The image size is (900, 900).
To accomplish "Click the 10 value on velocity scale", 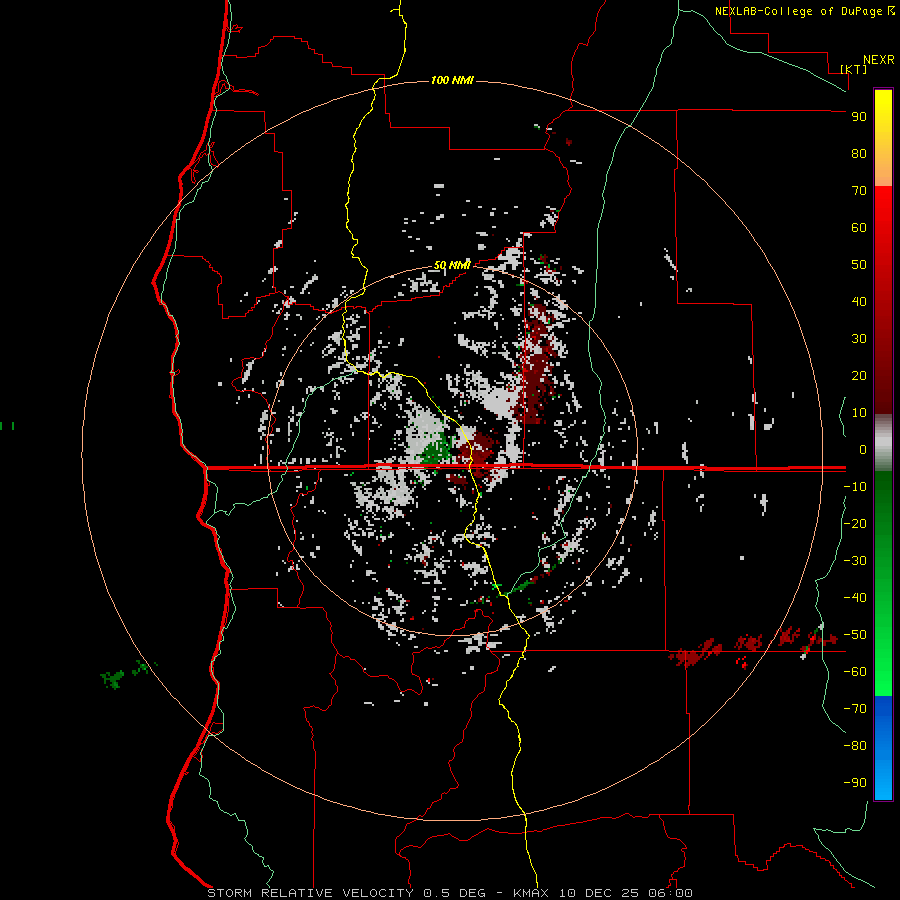I will click(x=859, y=413).
